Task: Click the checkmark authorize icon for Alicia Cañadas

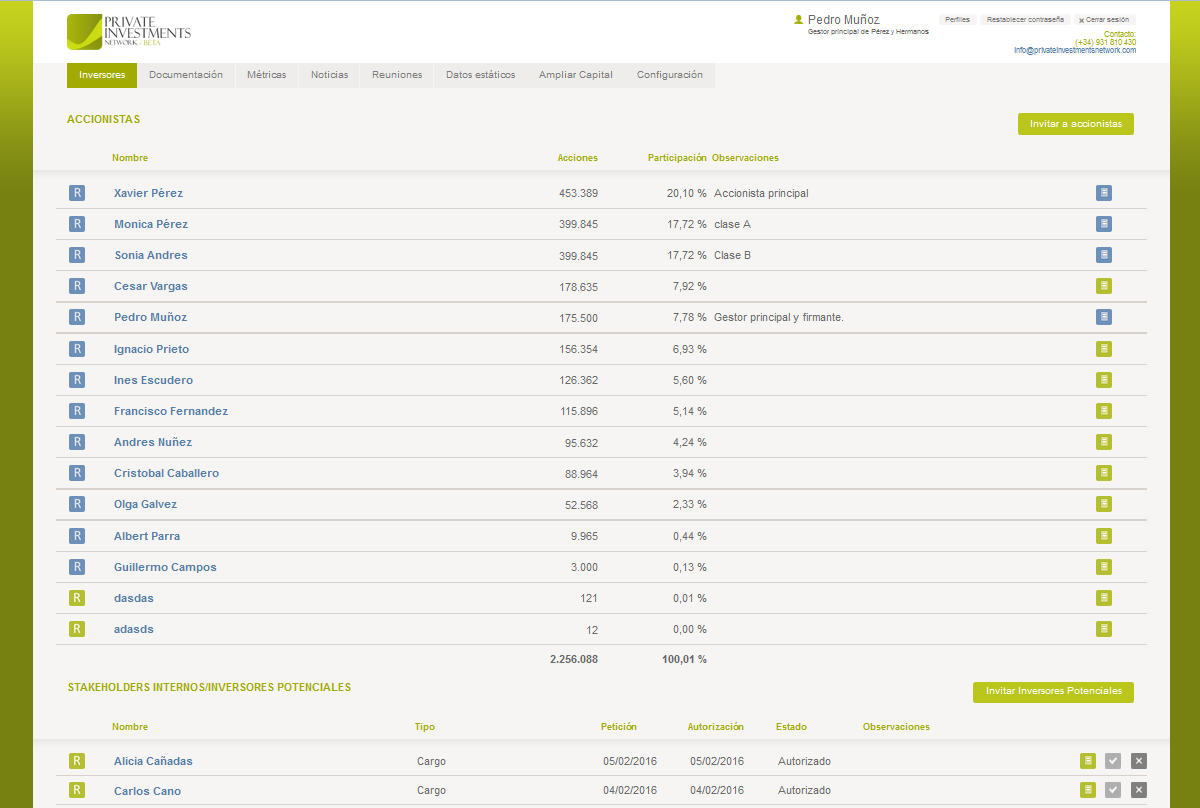Action: pyautogui.click(x=1113, y=761)
